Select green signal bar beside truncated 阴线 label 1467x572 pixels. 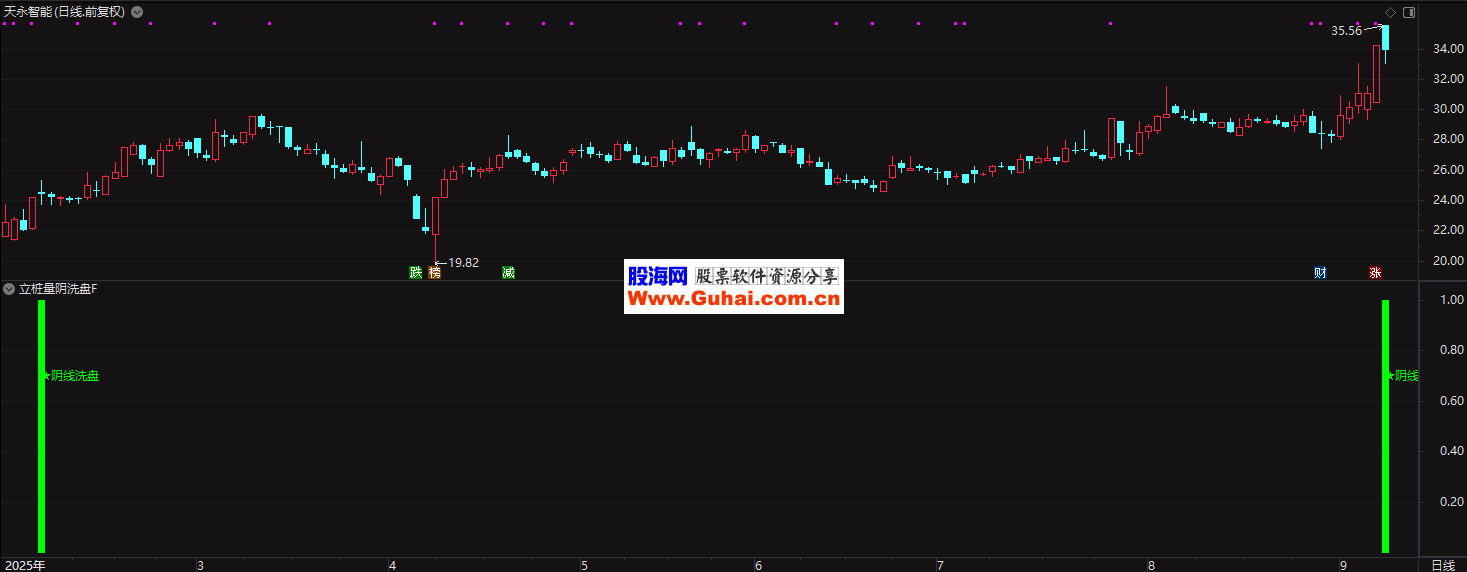click(1385, 426)
